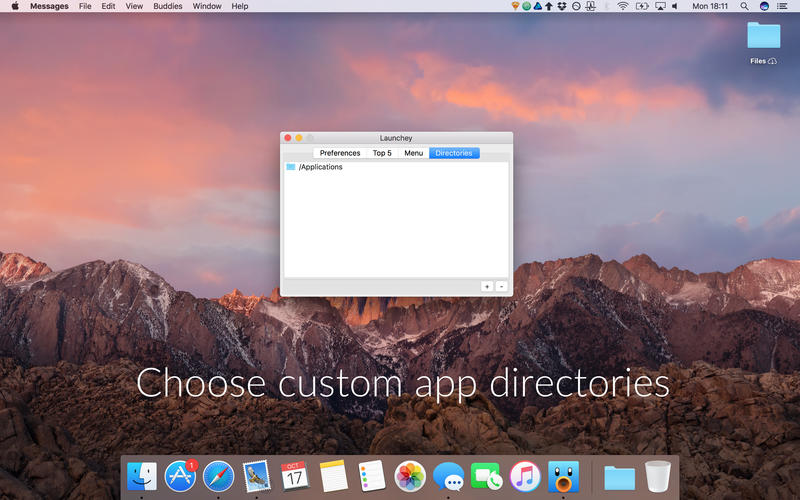Launch Tweetbot from the Dock
800x500 pixels.
click(563, 476)
